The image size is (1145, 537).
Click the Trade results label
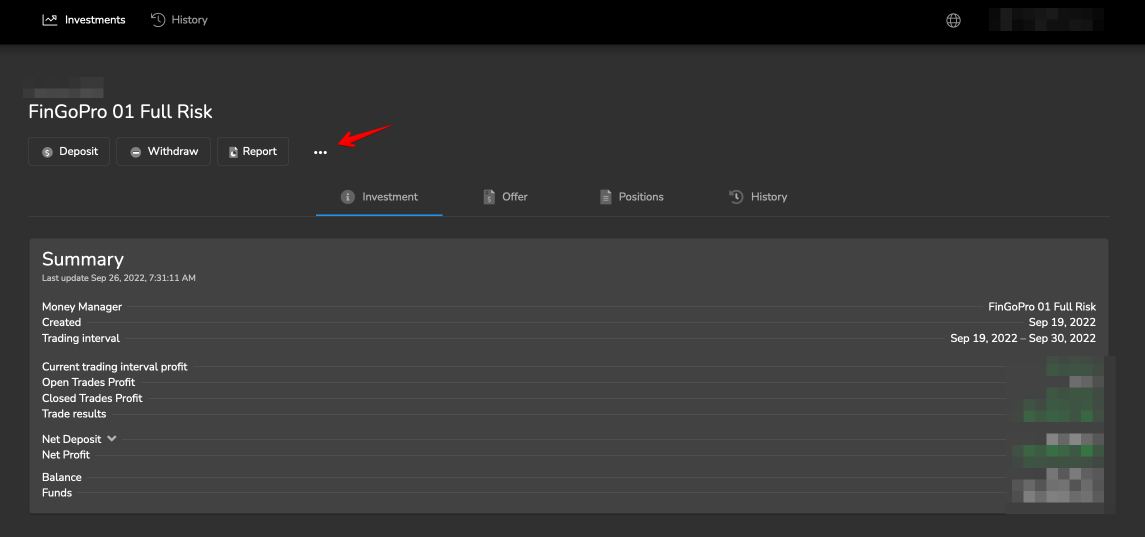[74, 414]
